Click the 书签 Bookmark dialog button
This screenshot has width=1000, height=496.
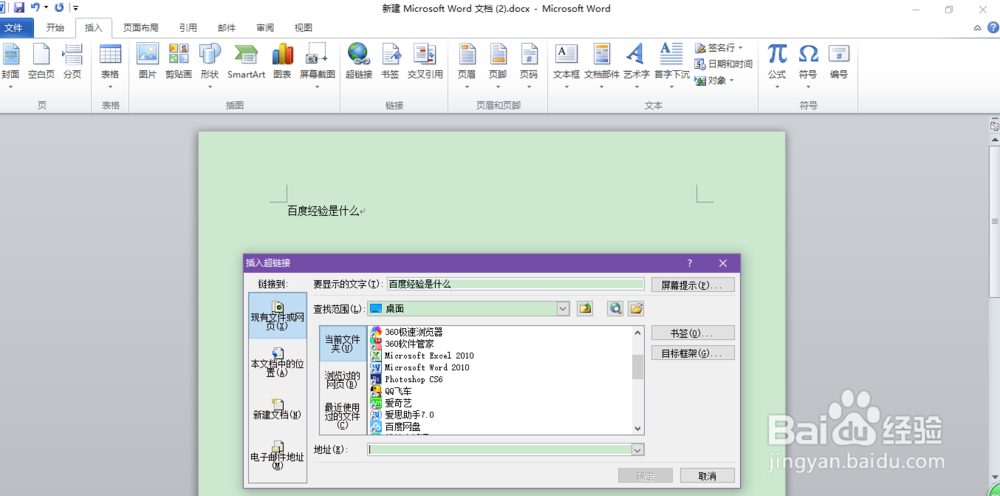(x=693, y=333)
